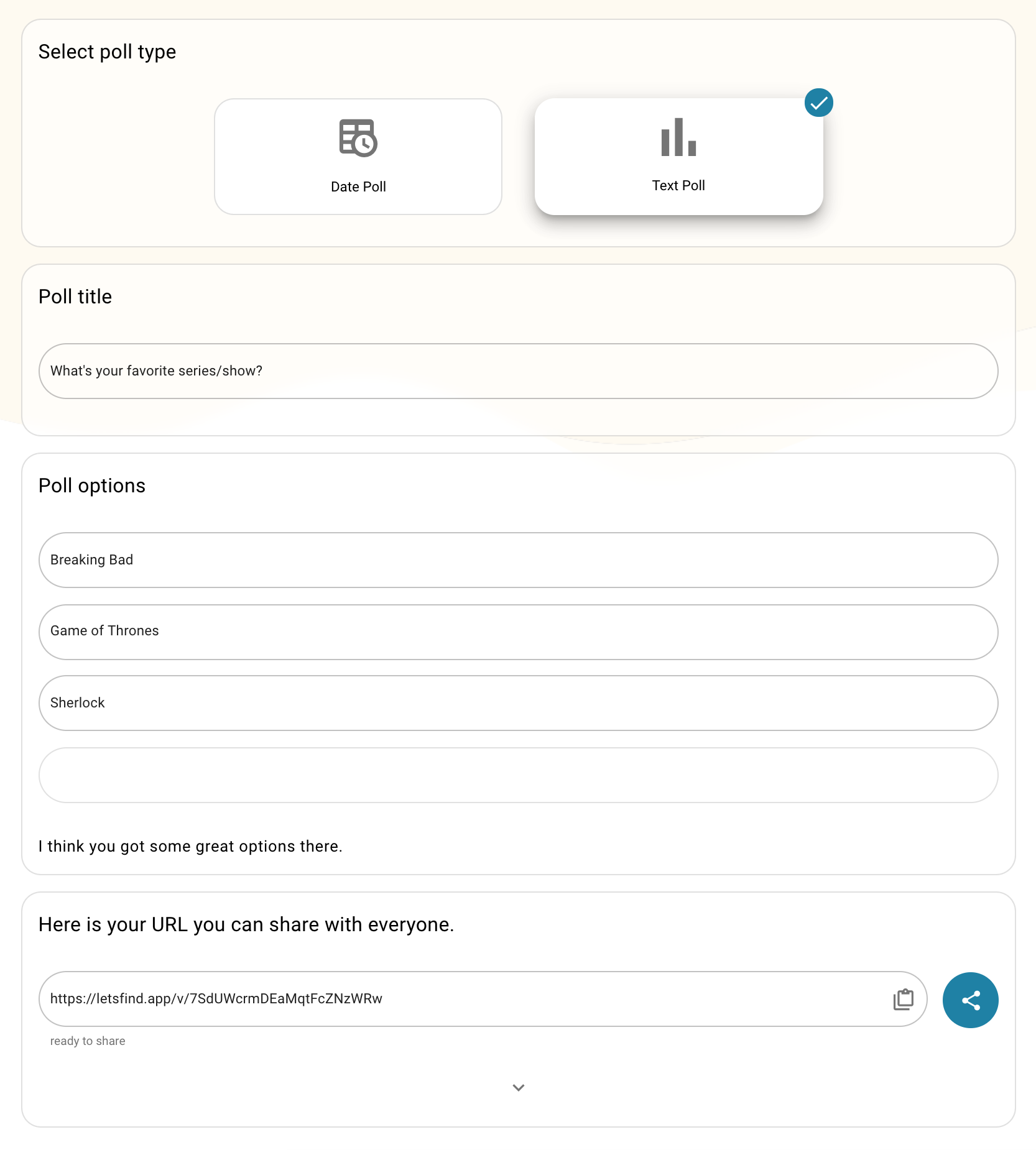1036x1150 pixels.
Task: Click the blue checkmark badge on Text Poll
Action: 818,103
